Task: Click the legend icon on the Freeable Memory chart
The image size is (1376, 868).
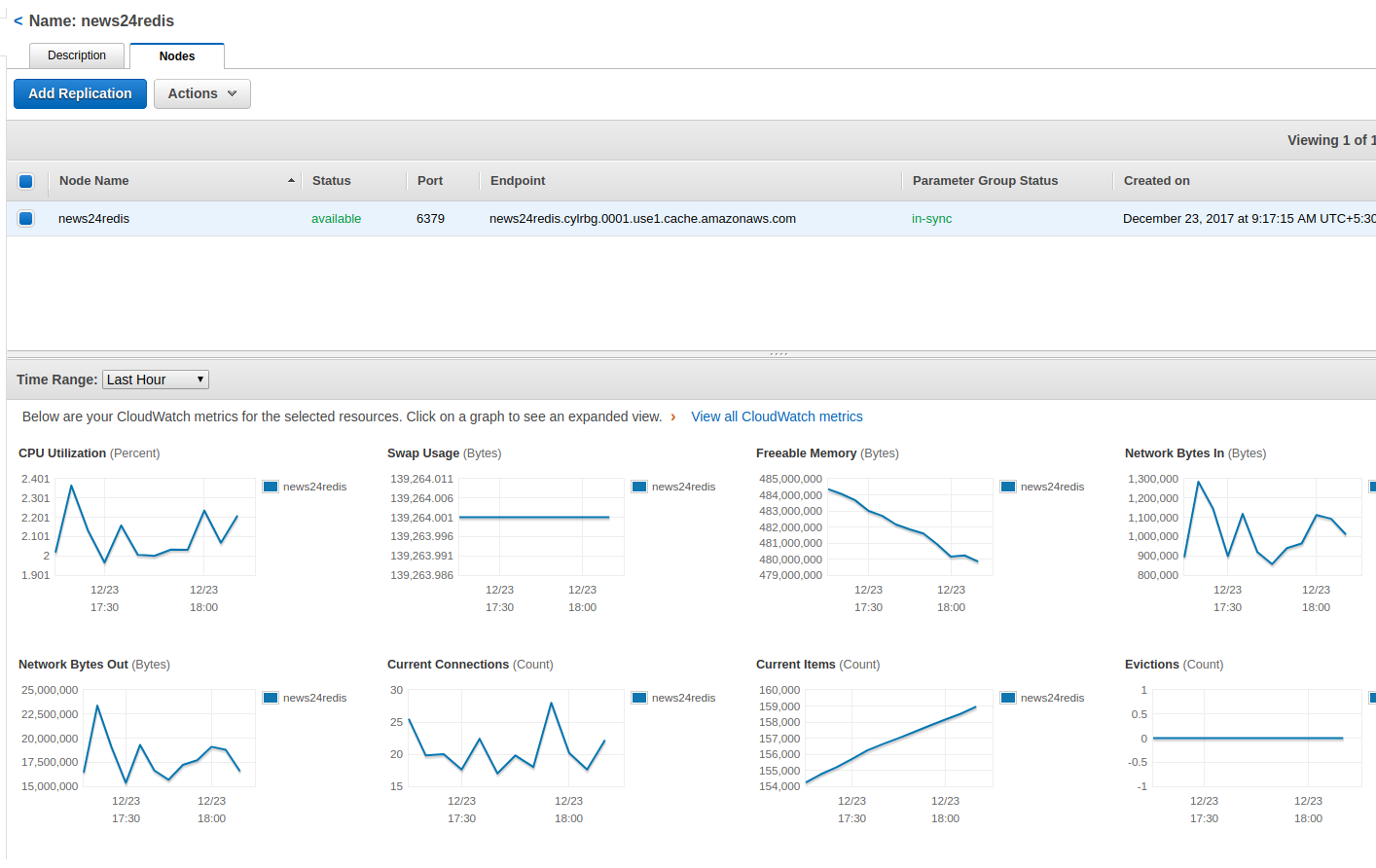Action: [x=1007, y=487]
